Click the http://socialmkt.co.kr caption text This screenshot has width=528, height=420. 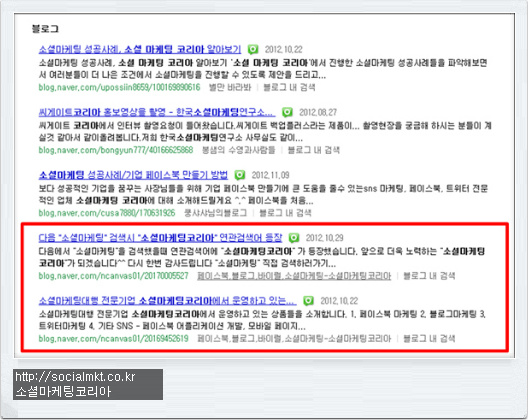click(x=75, y=377)
